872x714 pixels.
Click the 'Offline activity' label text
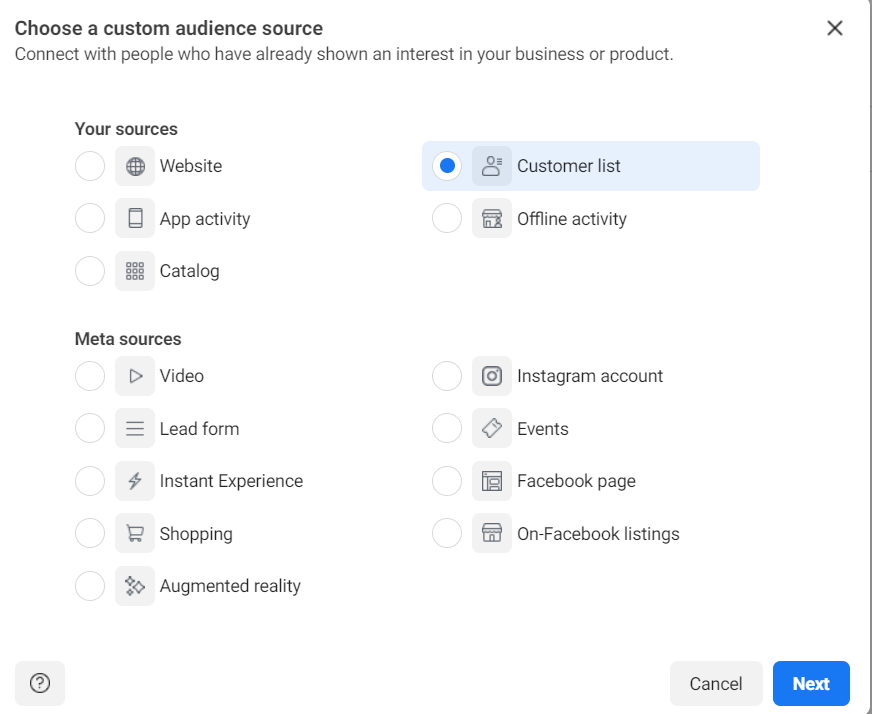tap(572, 219)
